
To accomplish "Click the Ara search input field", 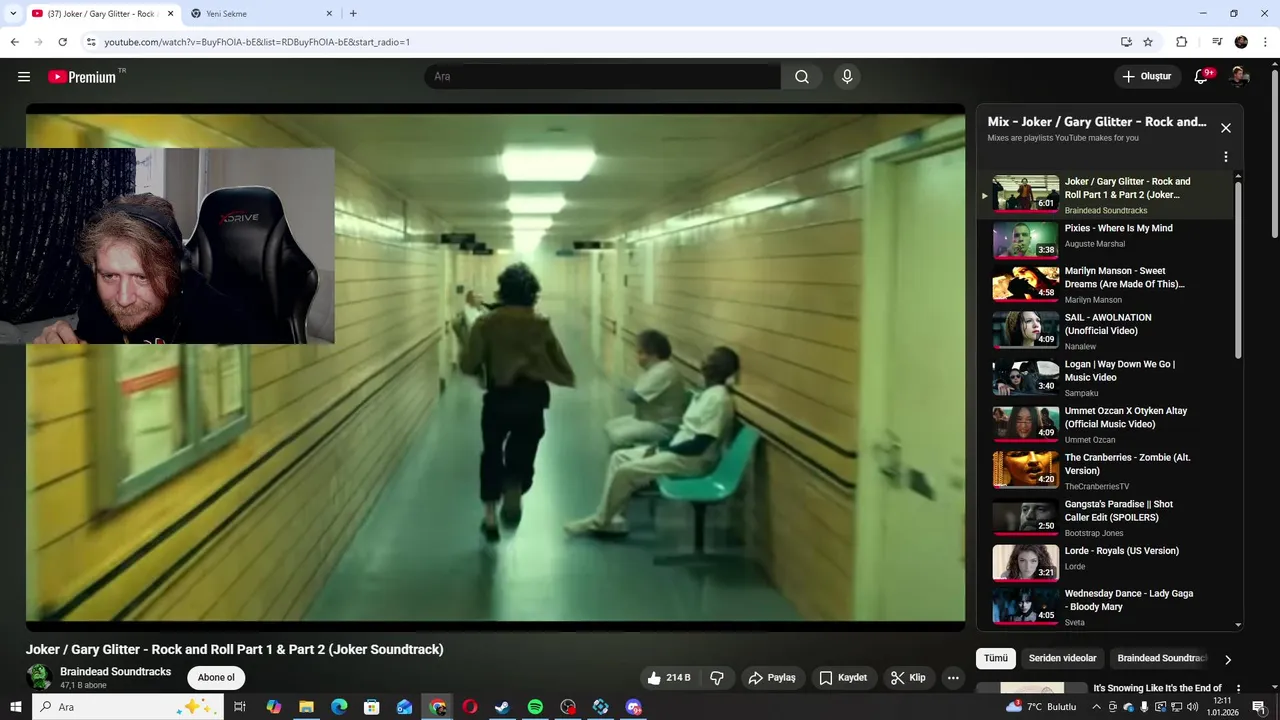I will (603, 77).
